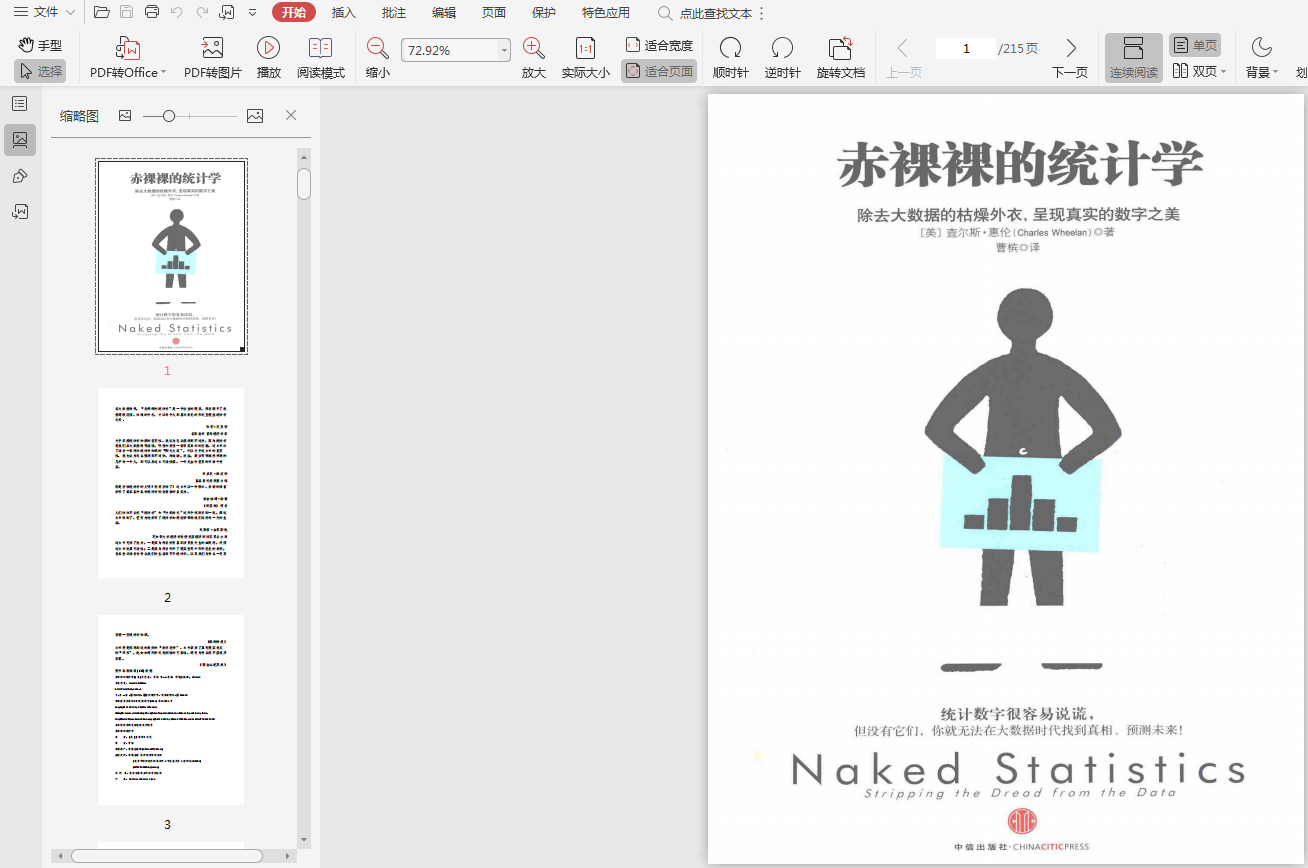
Task: Click the PDF转Office conversion icon
Action: click(x=128, y=49)
